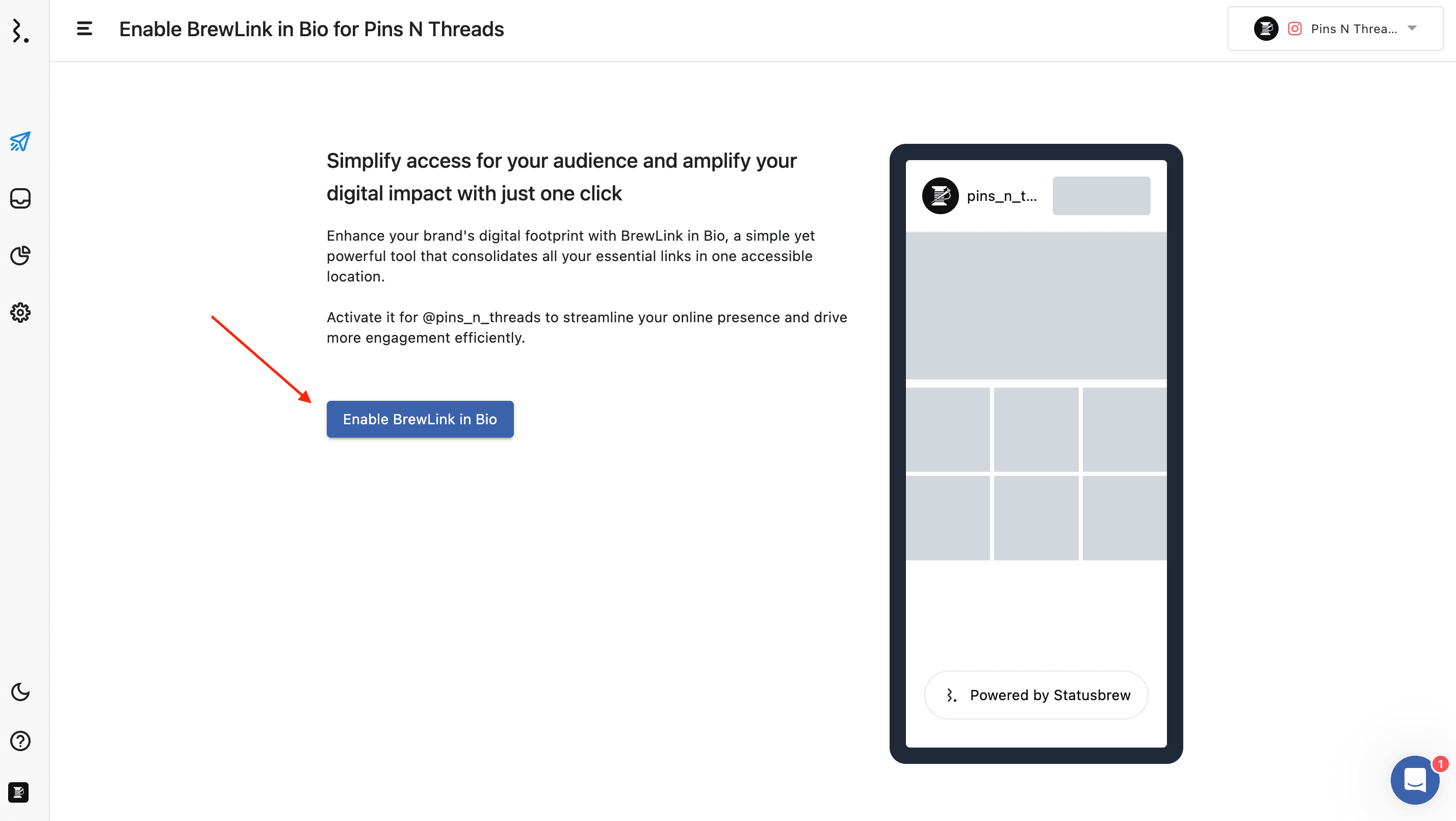
Task: Click the Powered by Statusbrew badge
Action: click(x=1036, y=695)
